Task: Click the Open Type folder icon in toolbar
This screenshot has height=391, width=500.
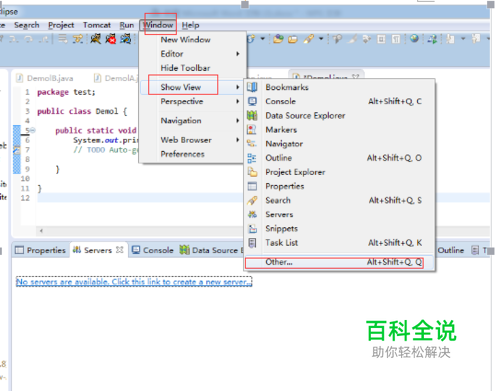Action: tap(293, 39)
